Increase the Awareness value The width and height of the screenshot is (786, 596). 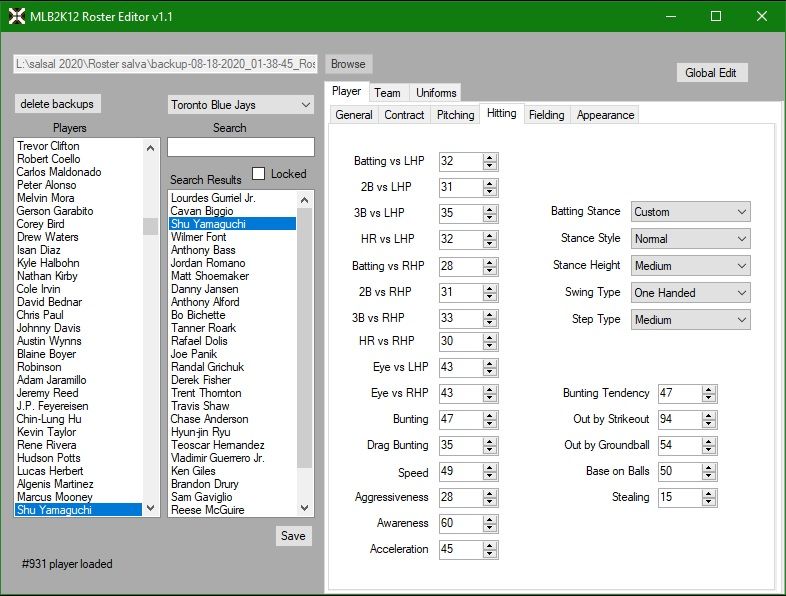pos(490,520)
